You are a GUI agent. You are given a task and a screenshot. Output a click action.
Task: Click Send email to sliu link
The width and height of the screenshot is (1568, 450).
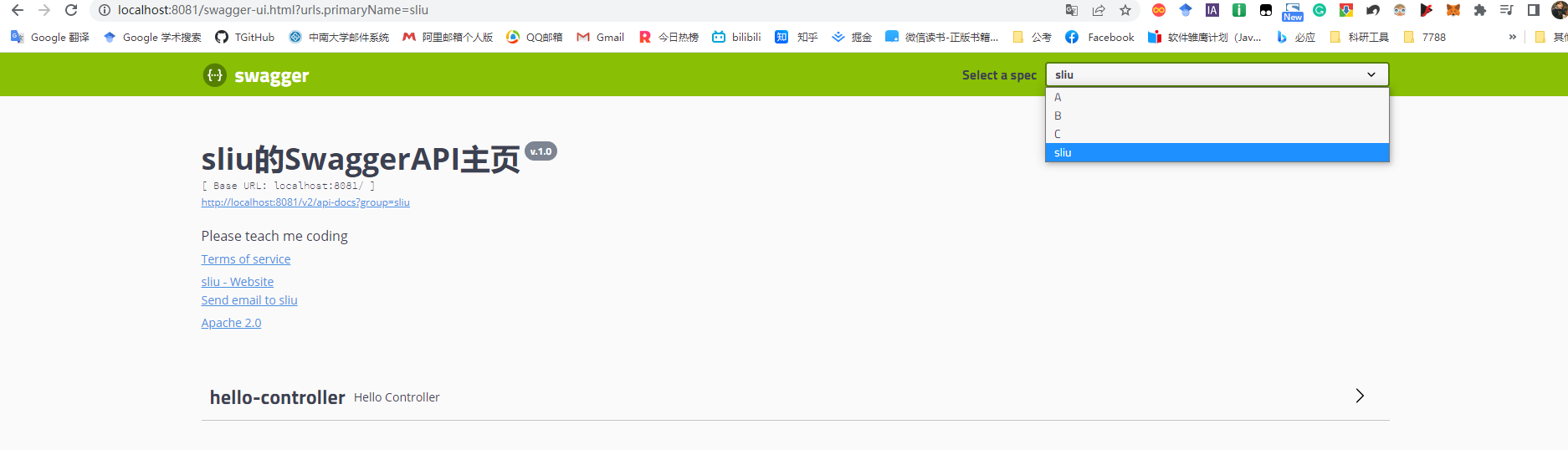point(249,300)
